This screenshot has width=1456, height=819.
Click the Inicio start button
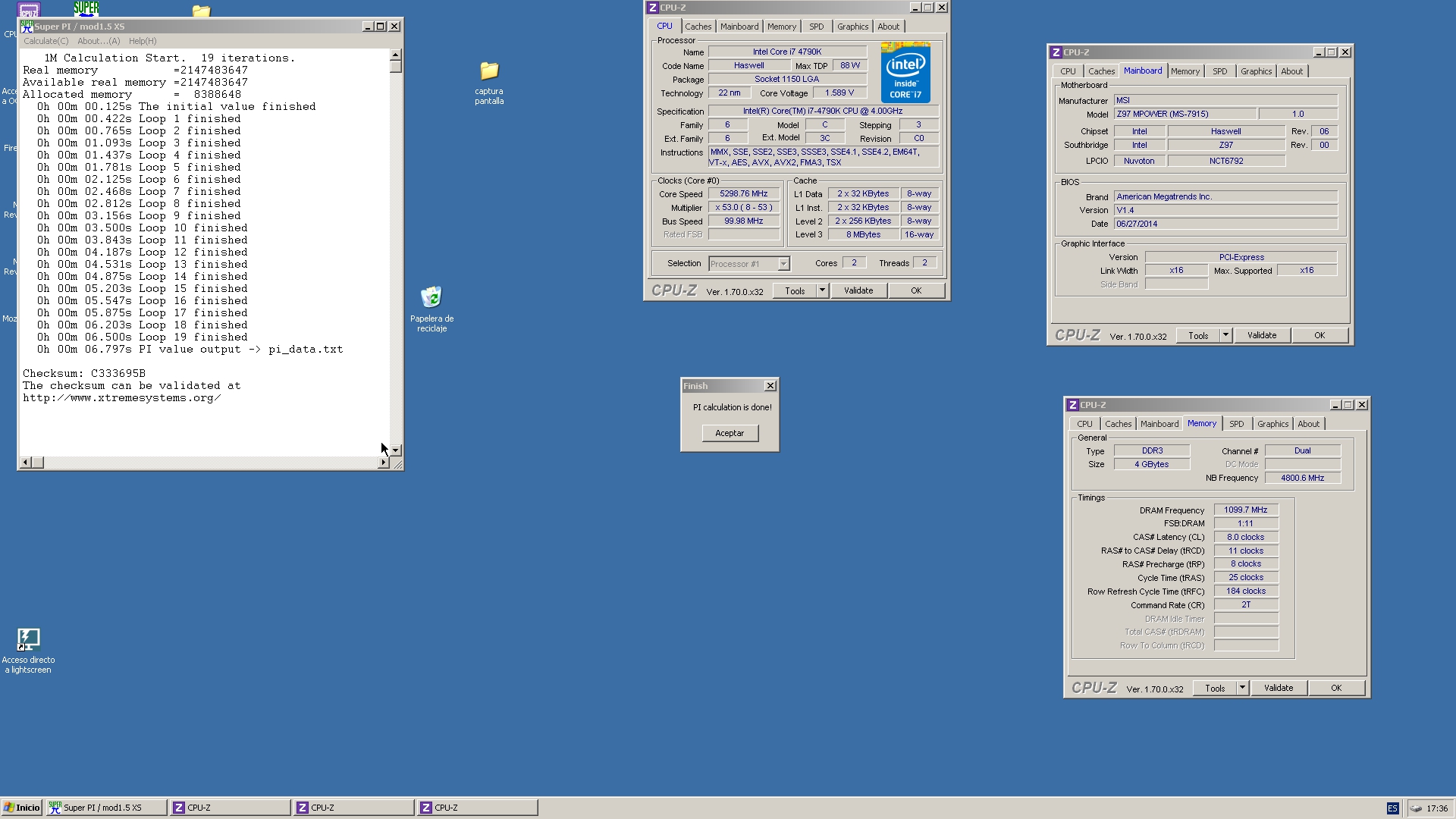[21, 808]
